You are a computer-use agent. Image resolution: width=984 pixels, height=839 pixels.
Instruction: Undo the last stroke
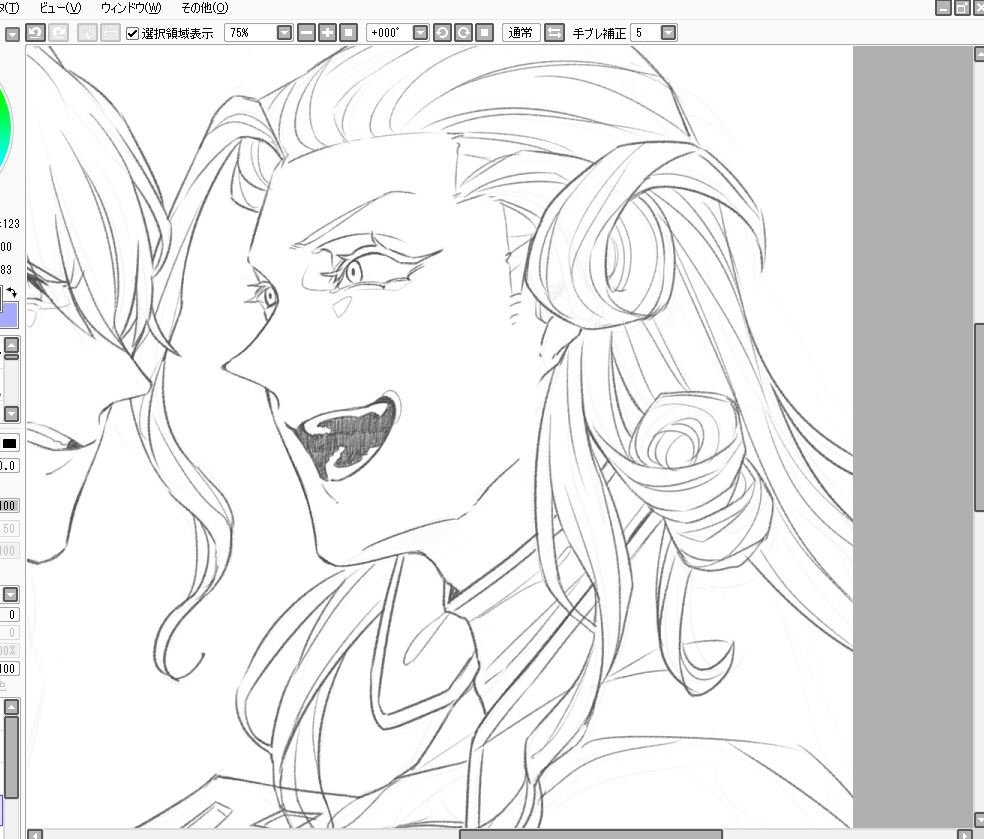click(35, 33)
